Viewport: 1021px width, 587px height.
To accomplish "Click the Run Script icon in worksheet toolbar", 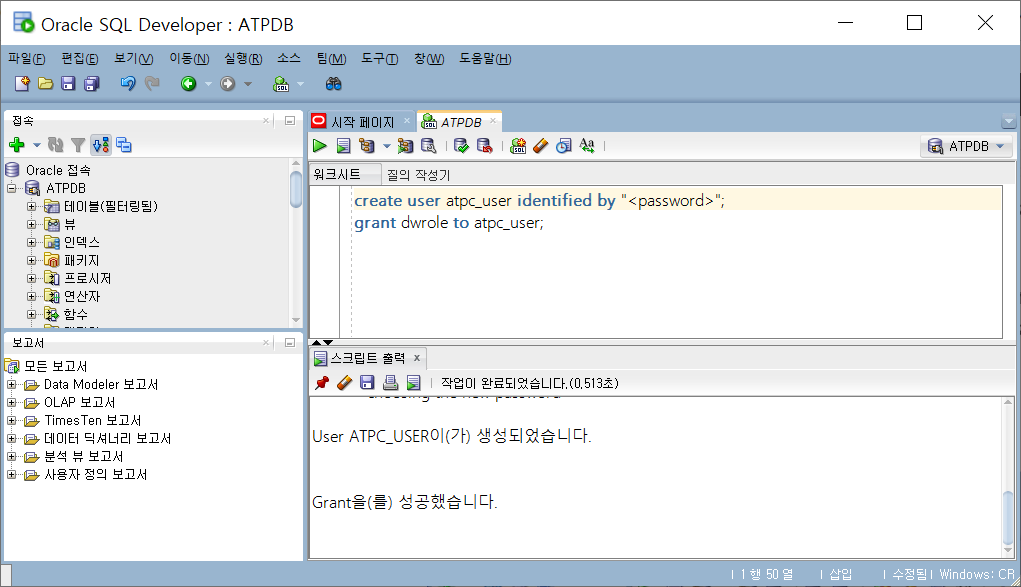I will click(343, 146).
